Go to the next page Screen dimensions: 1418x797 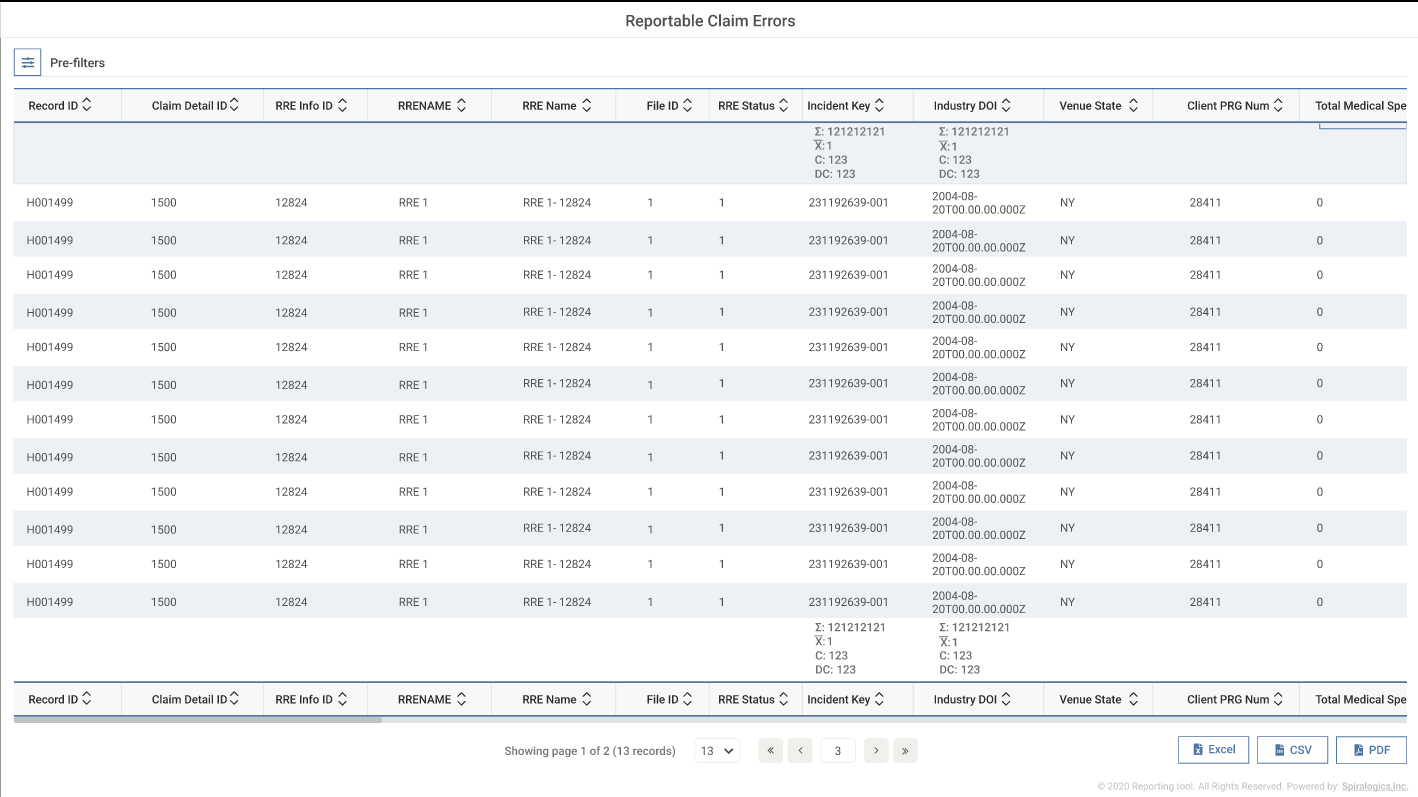click(876, 751)
